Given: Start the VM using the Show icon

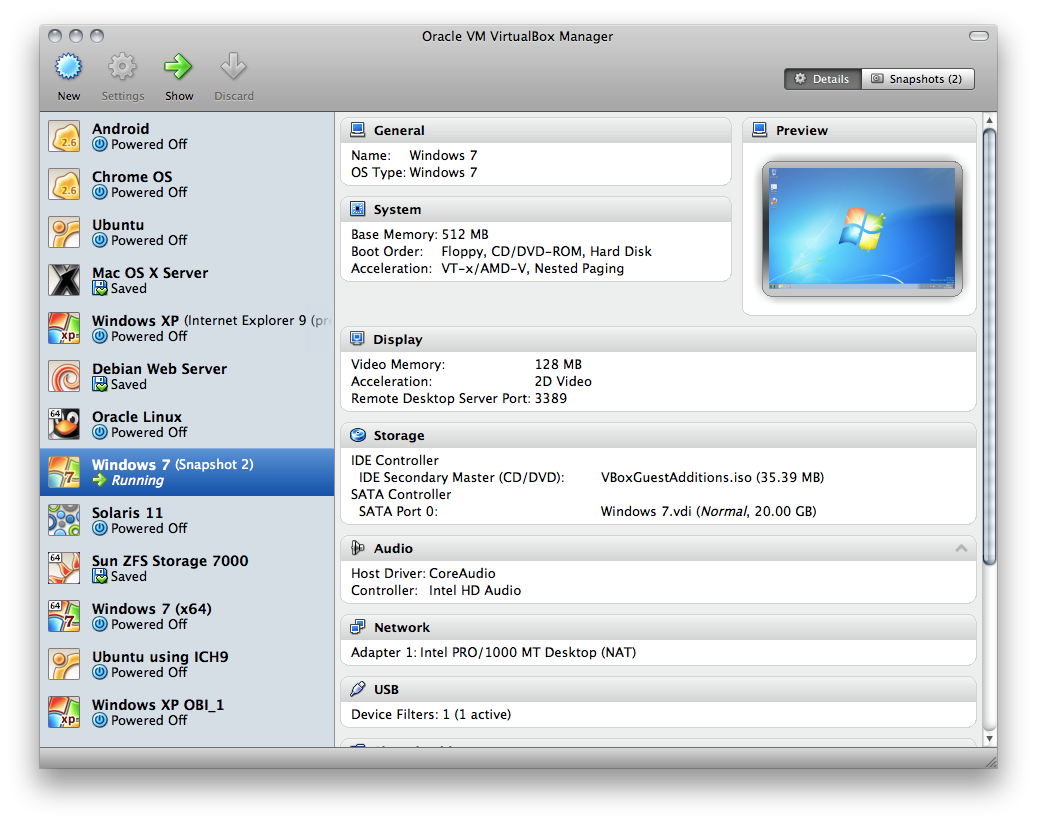Looking at the screenshot, I should click(179, 70).
